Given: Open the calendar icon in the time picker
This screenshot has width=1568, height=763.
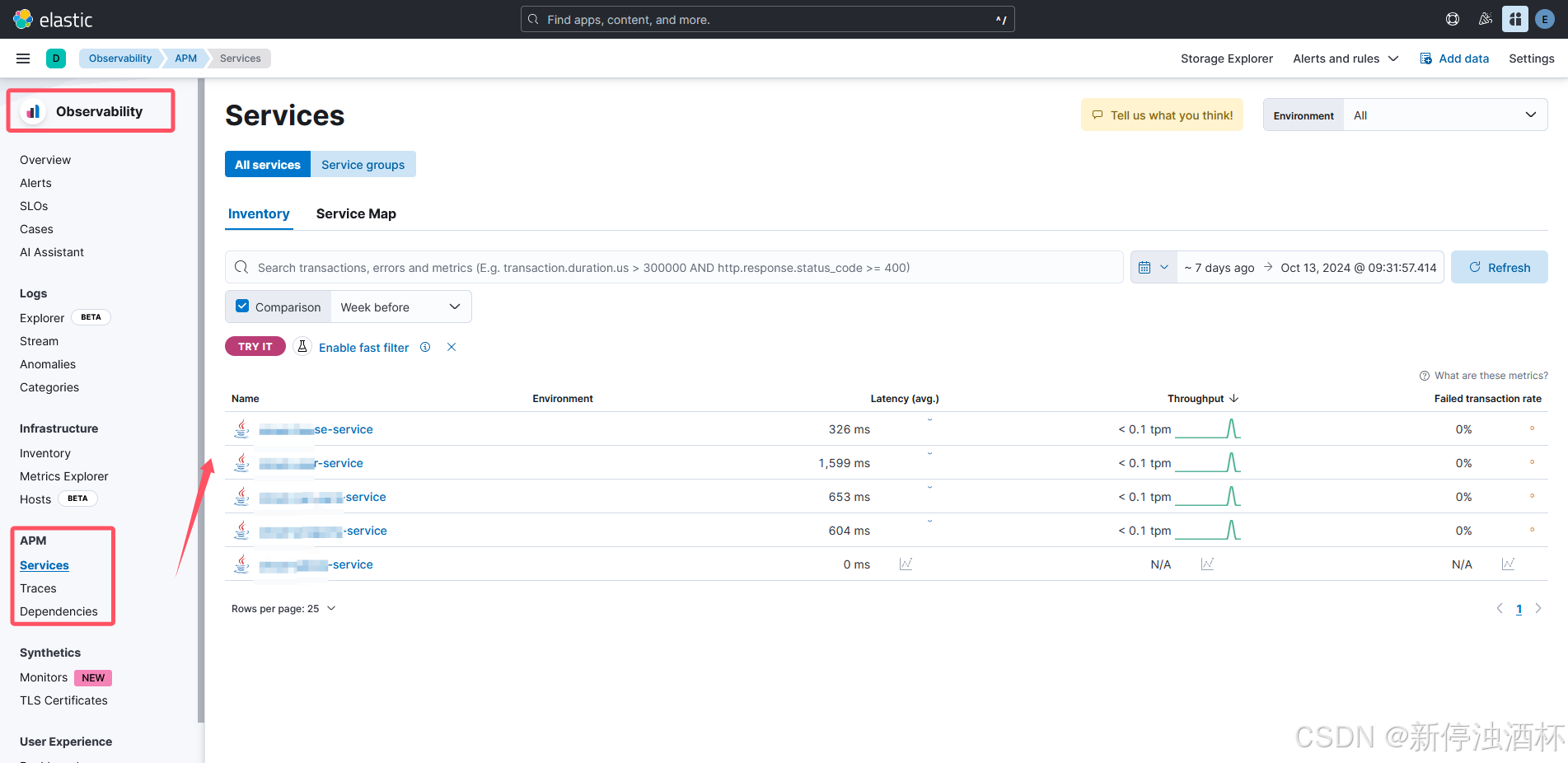Looking at the screenshot, I should point(1144,267).
